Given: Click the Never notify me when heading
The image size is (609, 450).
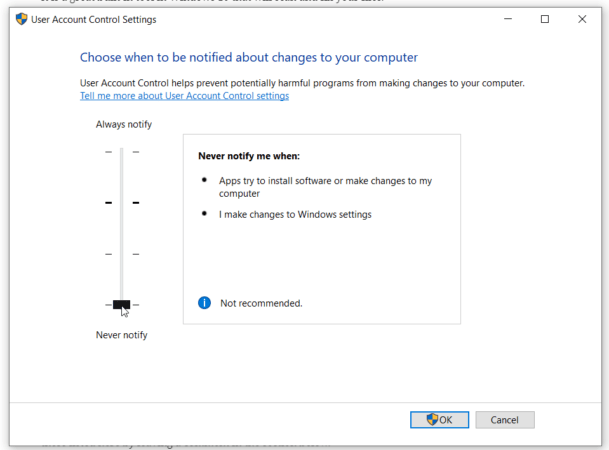Looking at the screenshot, I should 249,156.
